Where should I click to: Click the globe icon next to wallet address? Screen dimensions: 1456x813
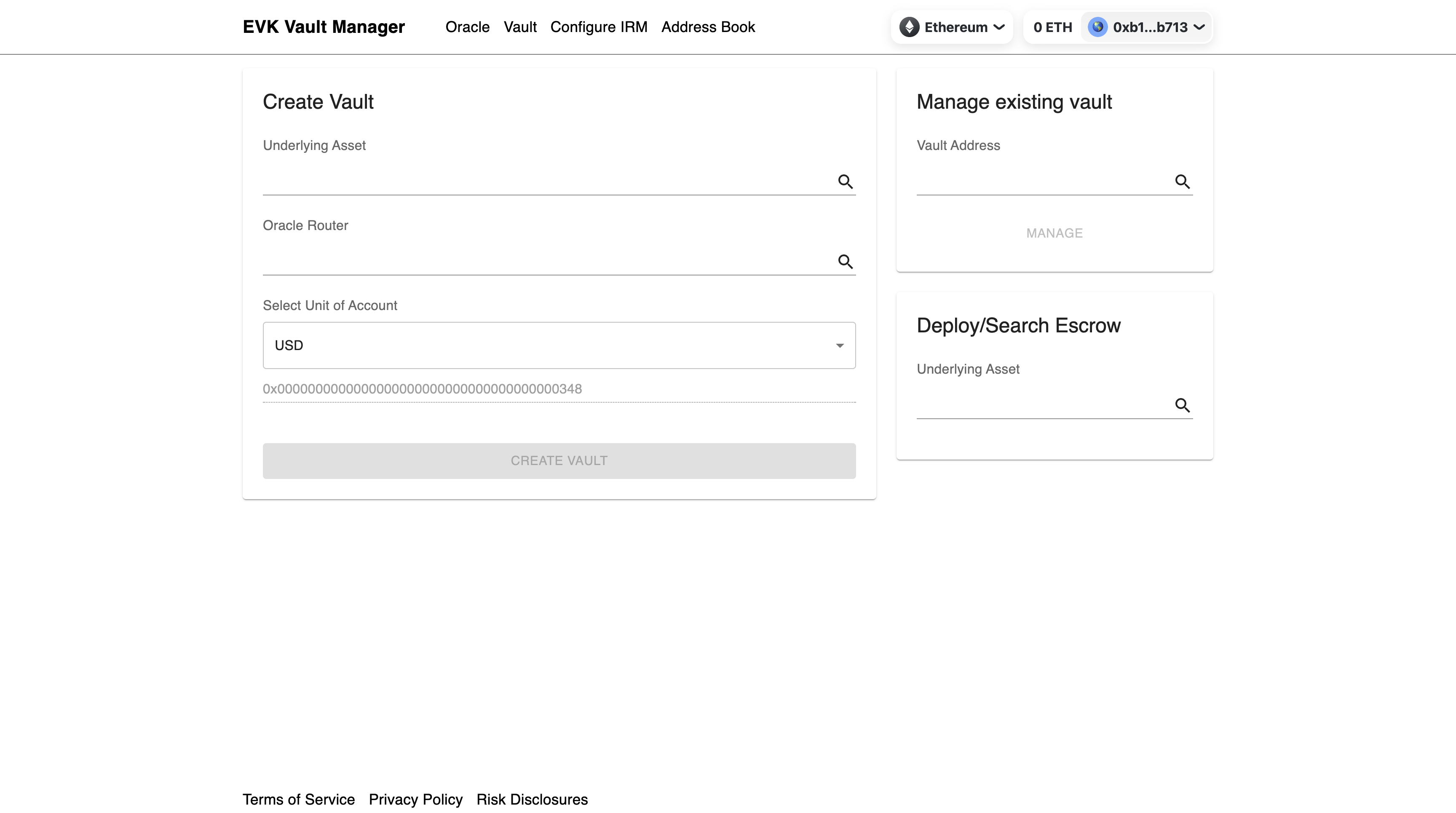click(1098, 27)
